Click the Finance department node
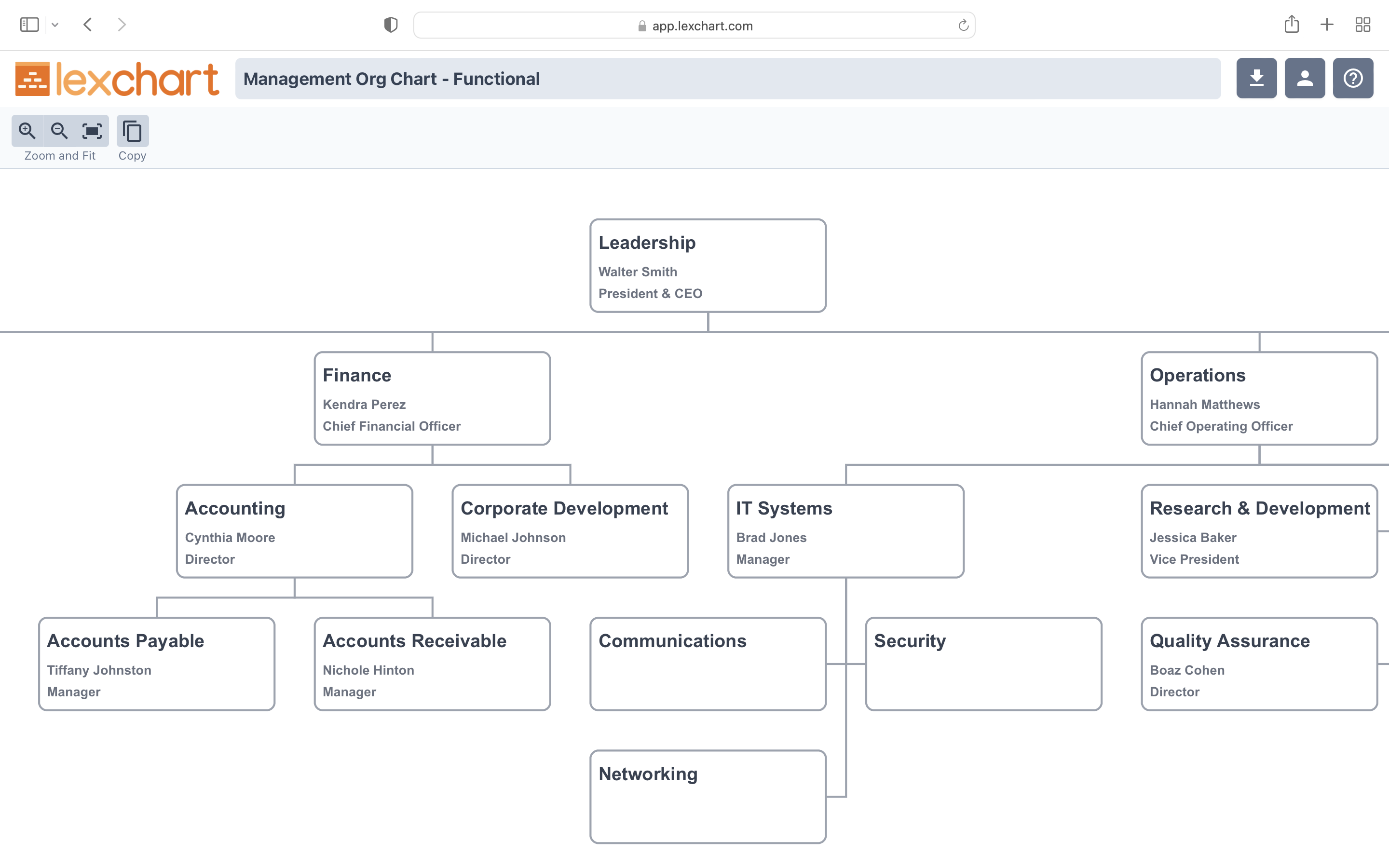This screenshot has height=868, width=1389. (432, 398)
